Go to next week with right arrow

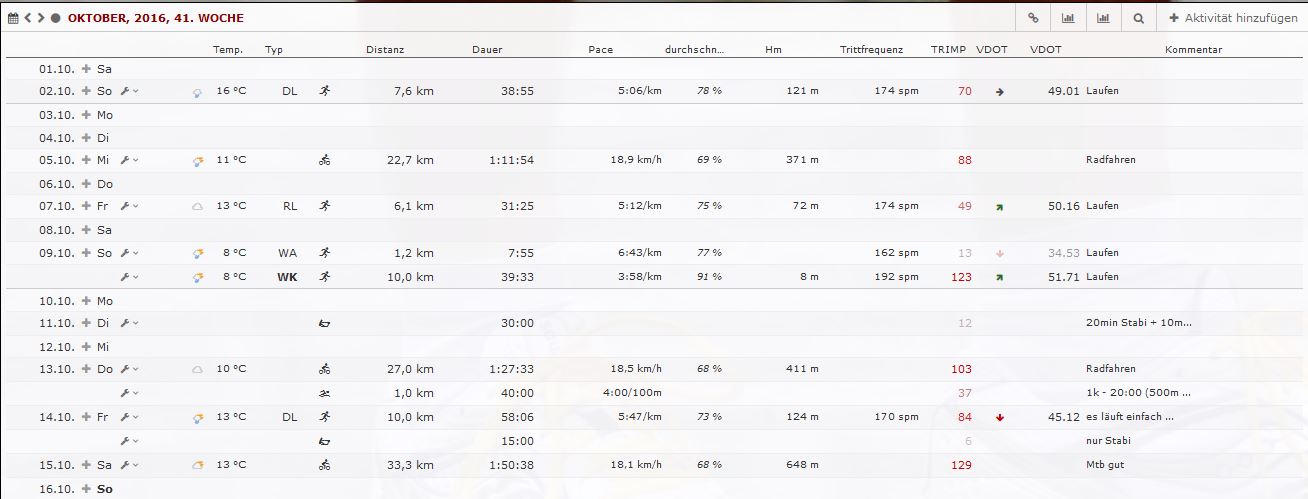[41, 18]
